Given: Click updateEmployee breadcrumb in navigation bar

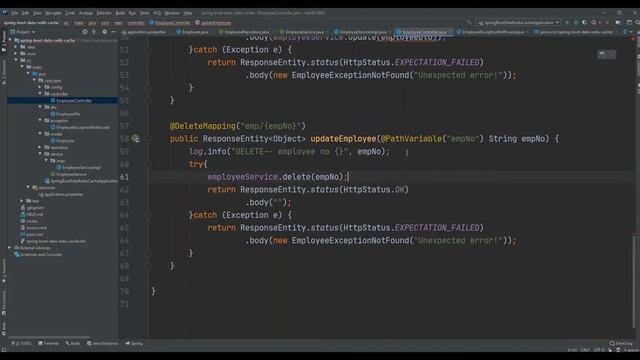Looking at the screenshot, I should 213,23.
